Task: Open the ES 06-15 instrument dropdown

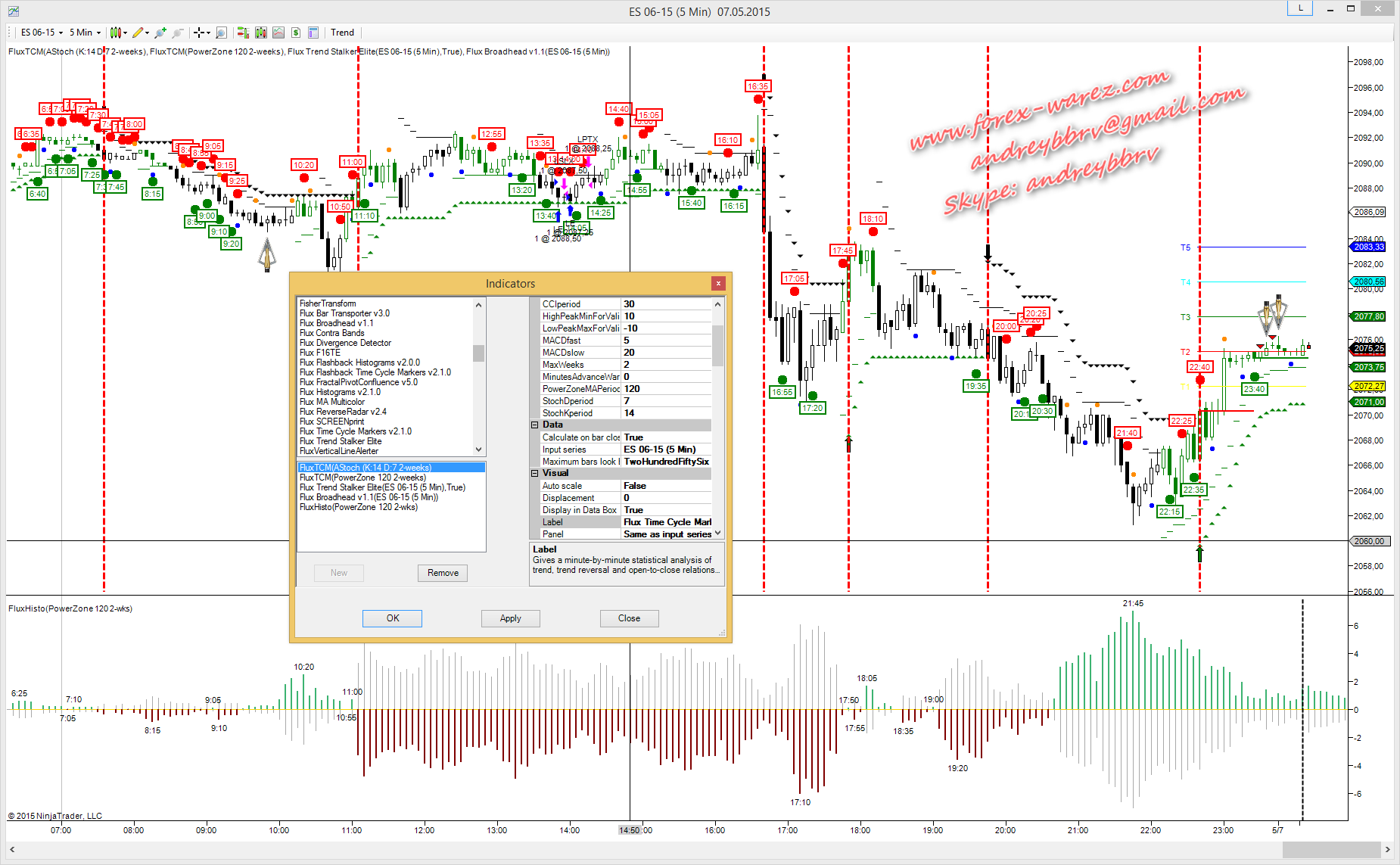Action: coord(42,33)
